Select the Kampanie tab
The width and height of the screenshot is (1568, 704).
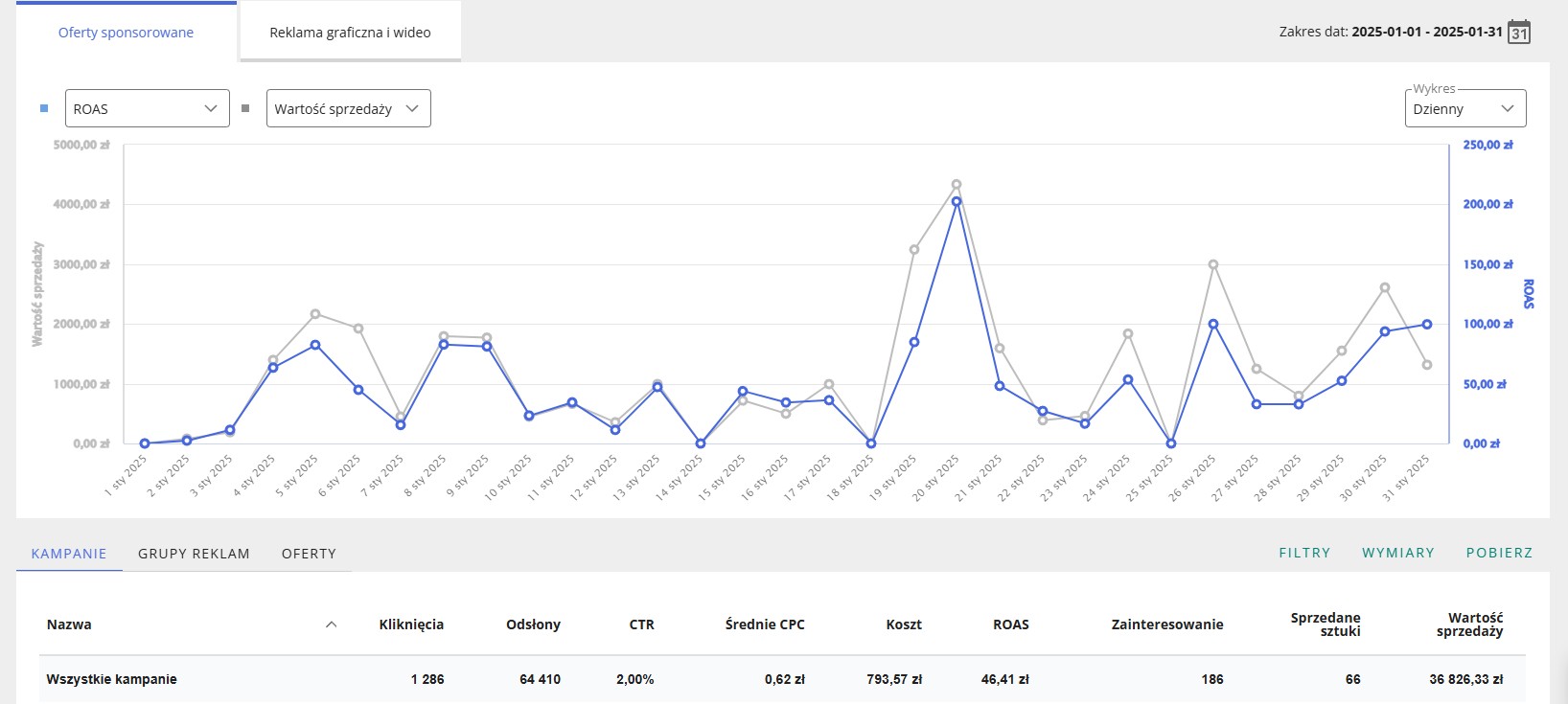click(x=69, y=554)
